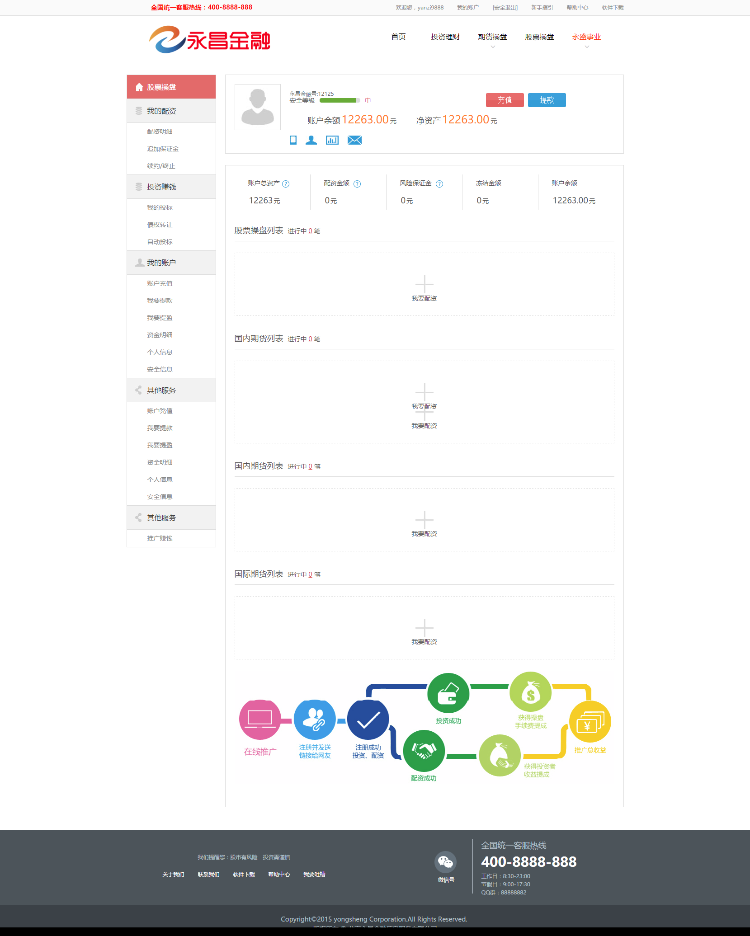Open the red 永昌事业 navigation item

pos(586,37)
